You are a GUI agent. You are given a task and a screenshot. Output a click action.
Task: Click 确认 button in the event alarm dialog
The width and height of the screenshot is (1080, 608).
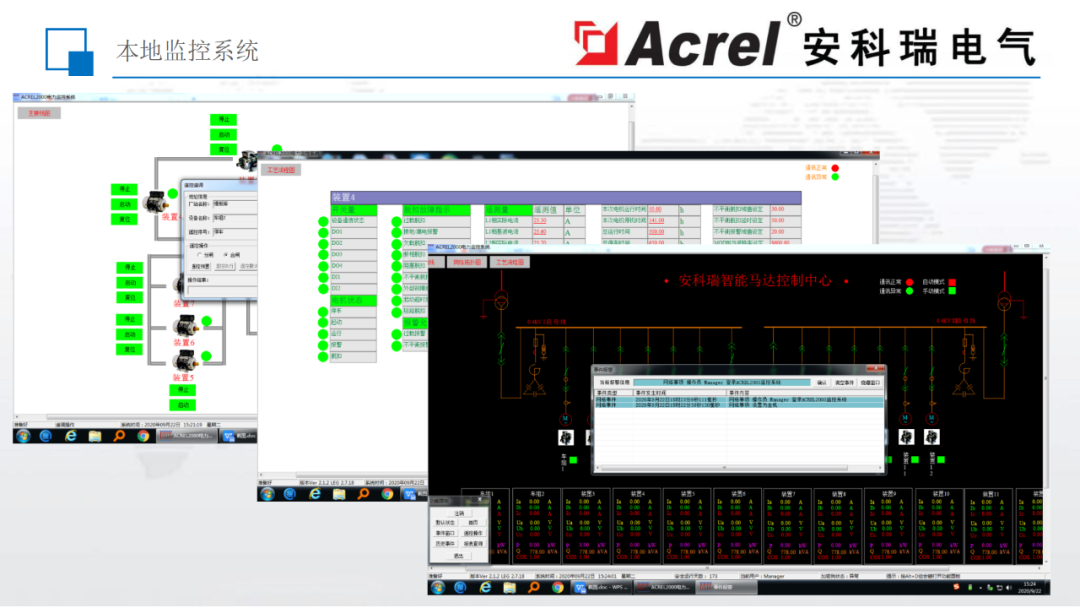point(822,383)
